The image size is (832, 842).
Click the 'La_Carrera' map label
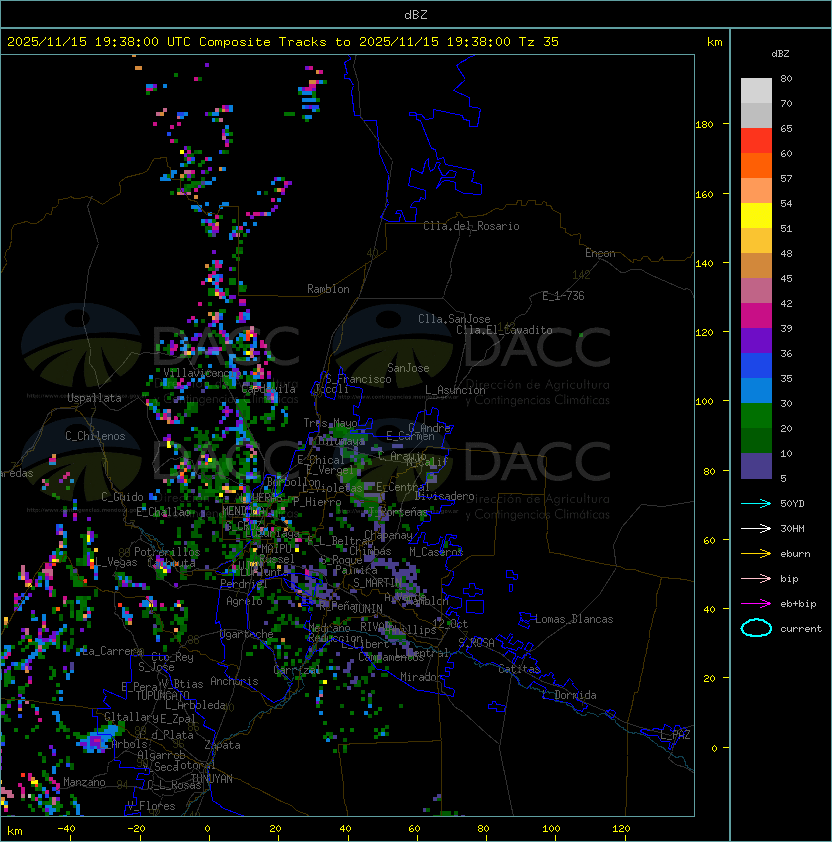point(112,652)
